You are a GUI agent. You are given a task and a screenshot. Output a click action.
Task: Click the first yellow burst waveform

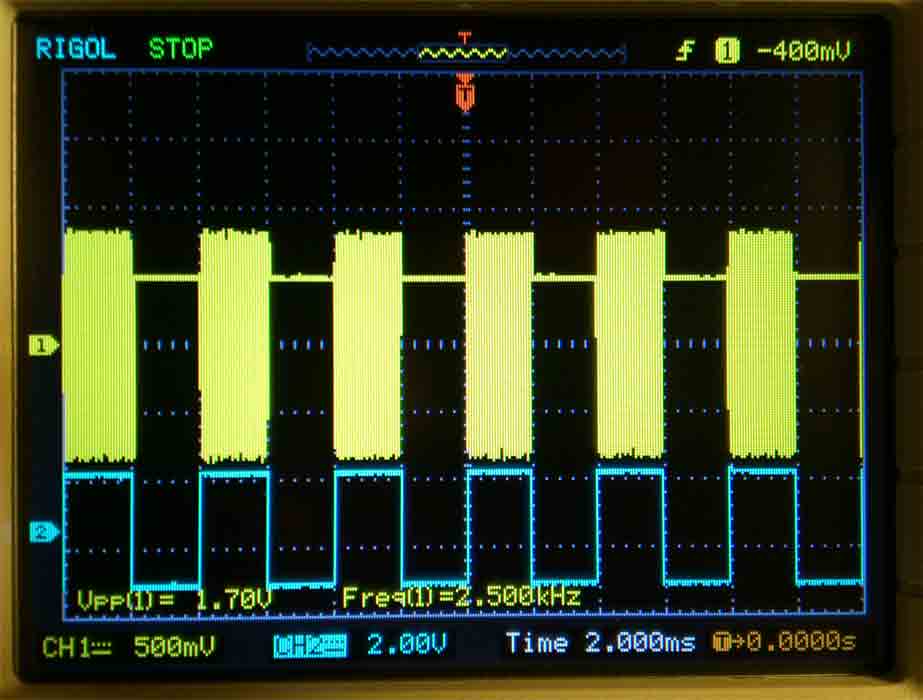point(98,345)
